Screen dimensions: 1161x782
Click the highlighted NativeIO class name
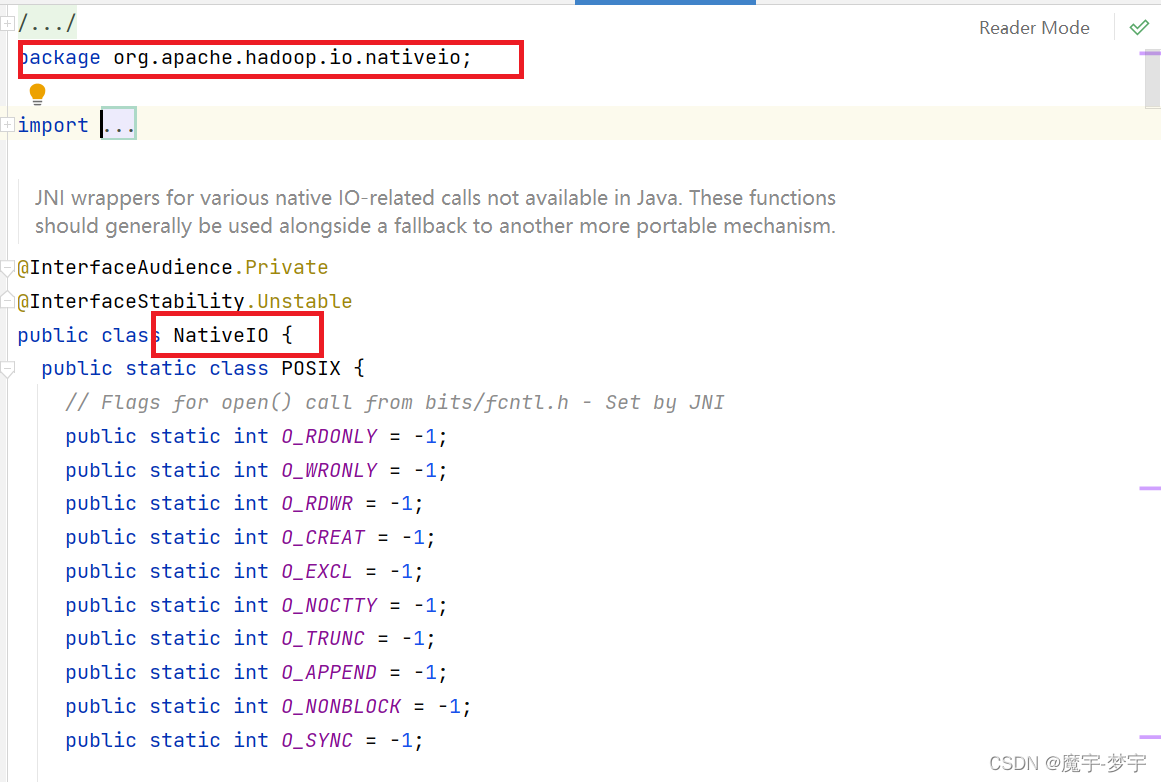click(x=221, y=334)
